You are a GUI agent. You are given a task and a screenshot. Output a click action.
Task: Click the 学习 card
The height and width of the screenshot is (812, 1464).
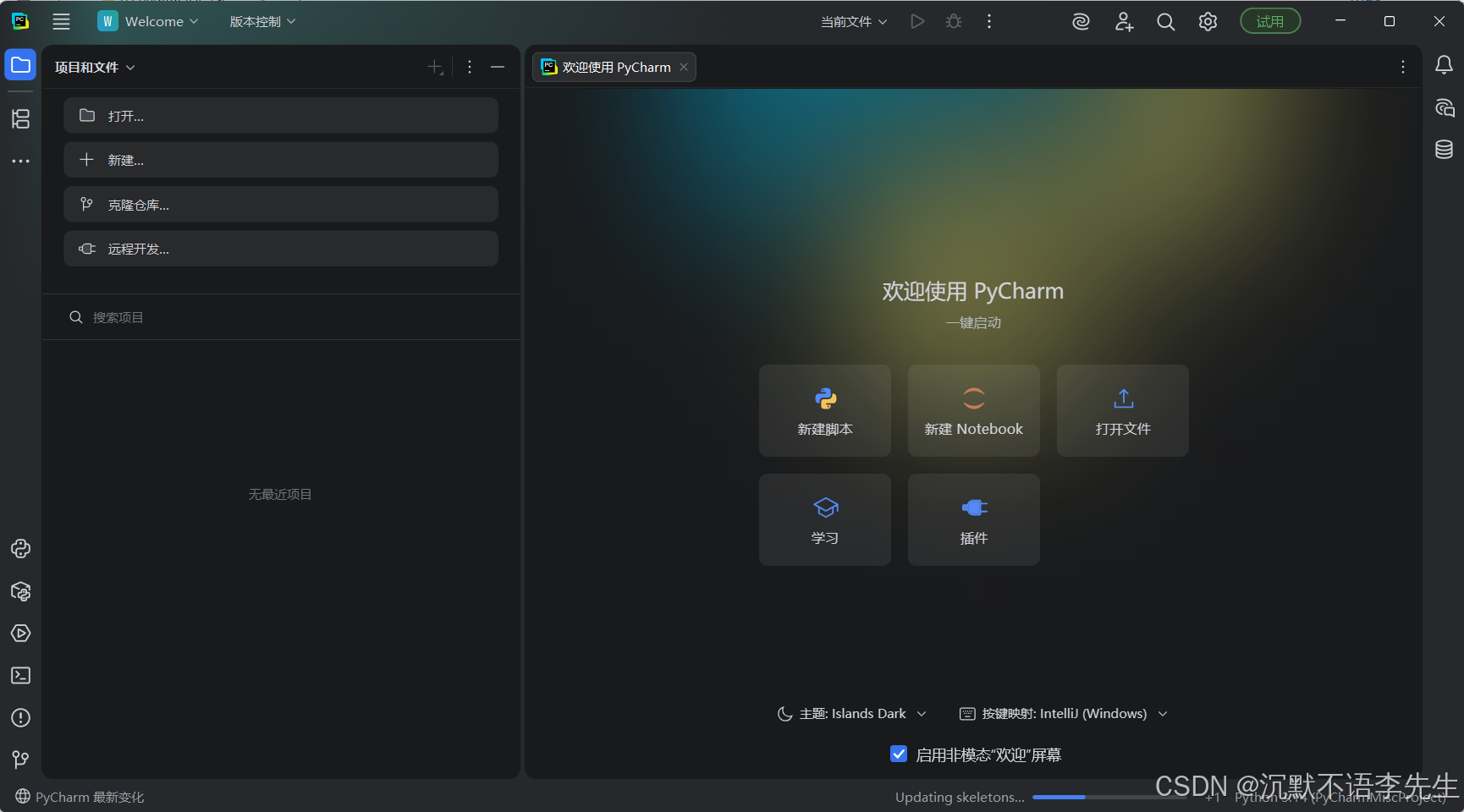825,519
